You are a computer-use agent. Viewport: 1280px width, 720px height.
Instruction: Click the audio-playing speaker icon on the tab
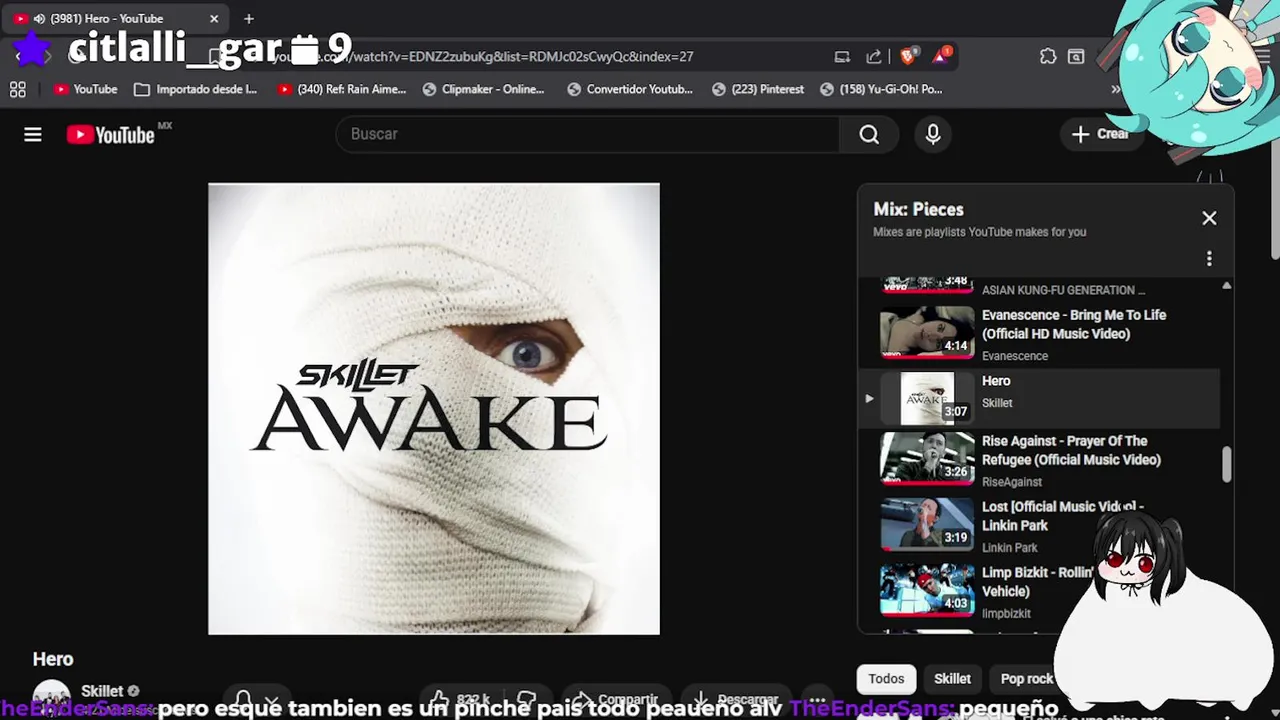(x=39, y=18)
